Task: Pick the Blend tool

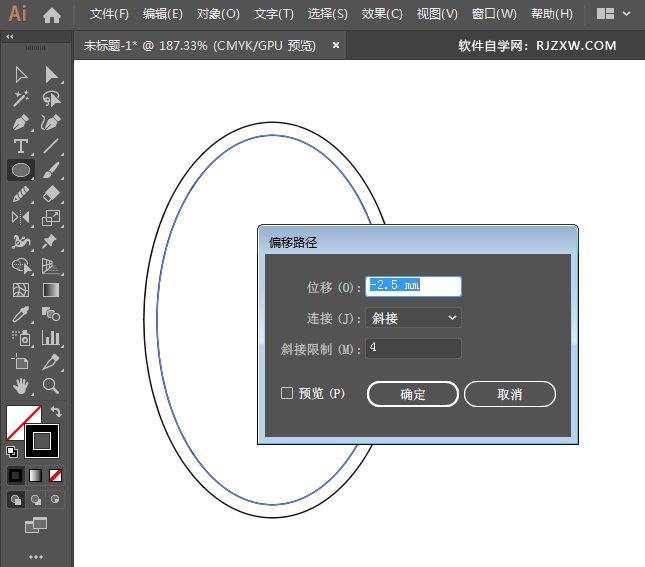Action: (51, 314)
